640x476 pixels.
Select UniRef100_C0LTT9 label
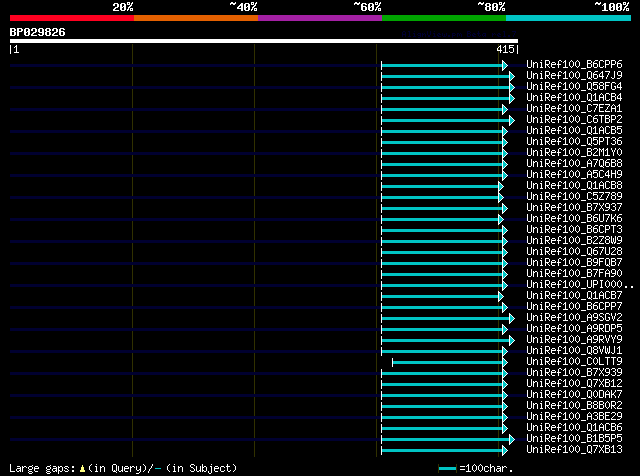574,362
